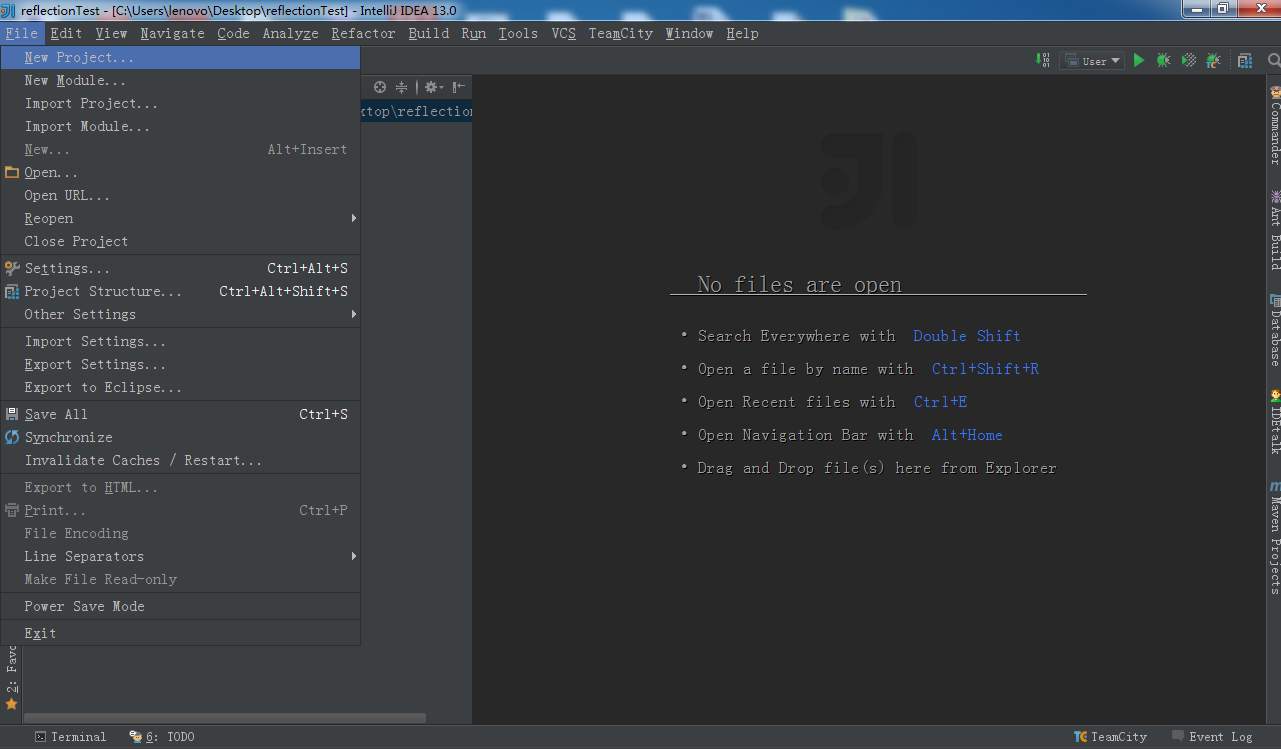The height and width of the screenshot is (749, 1281).
Task: Choose Export Settings...
Action: point(180,364)
